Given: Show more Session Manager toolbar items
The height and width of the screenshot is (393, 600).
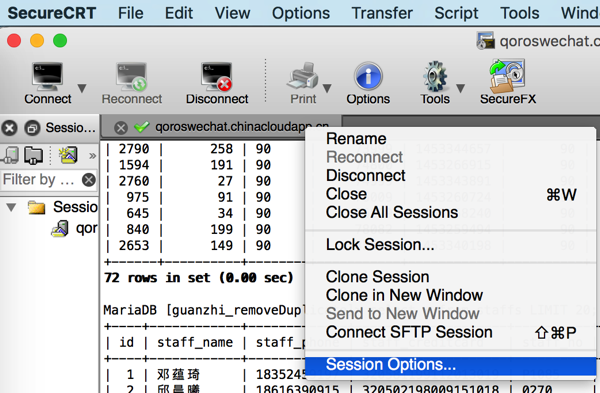Looking at the screenshot, I should (92, 155).
